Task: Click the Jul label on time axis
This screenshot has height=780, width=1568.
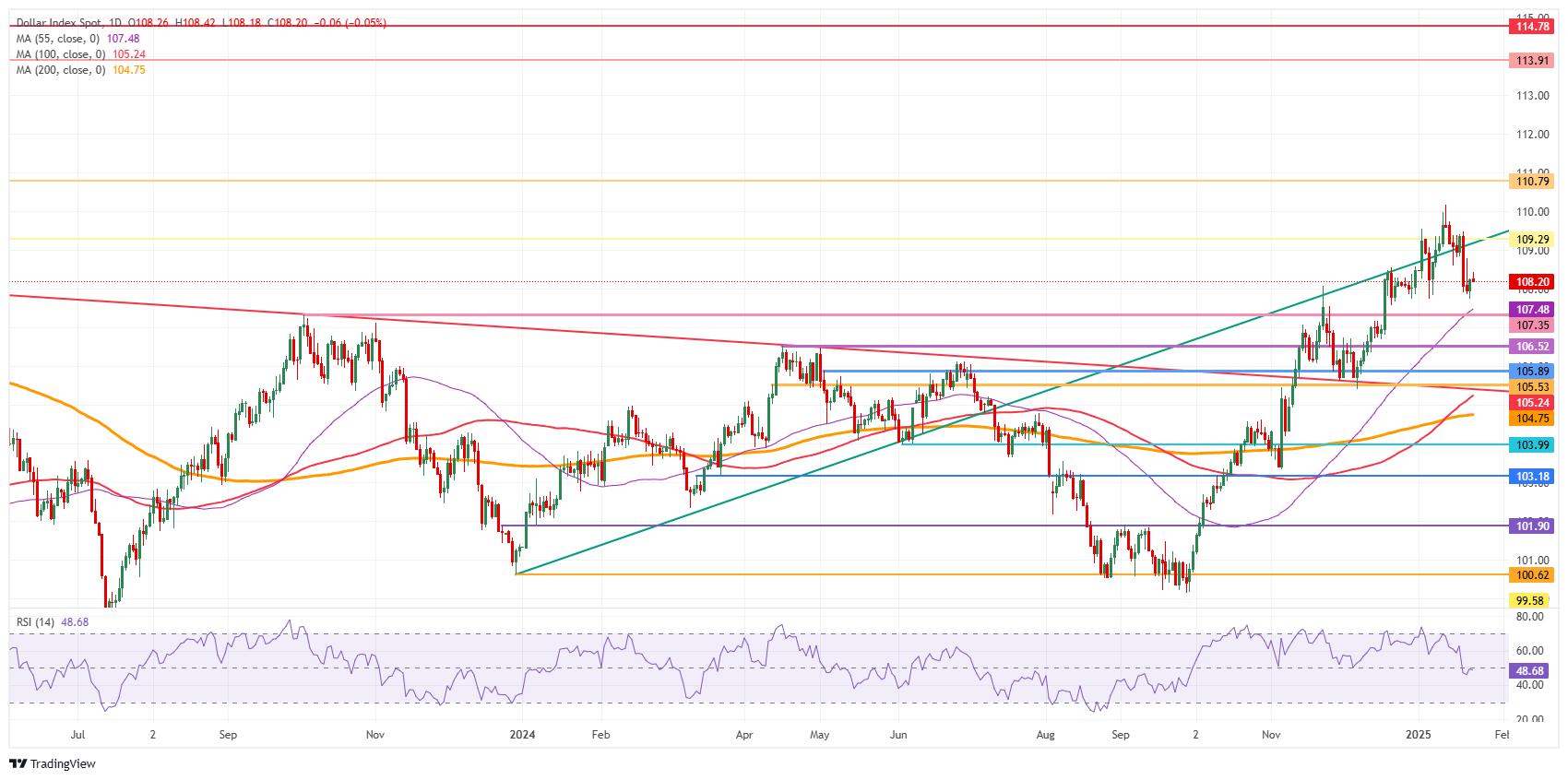Action: click(x=77, y=735)
